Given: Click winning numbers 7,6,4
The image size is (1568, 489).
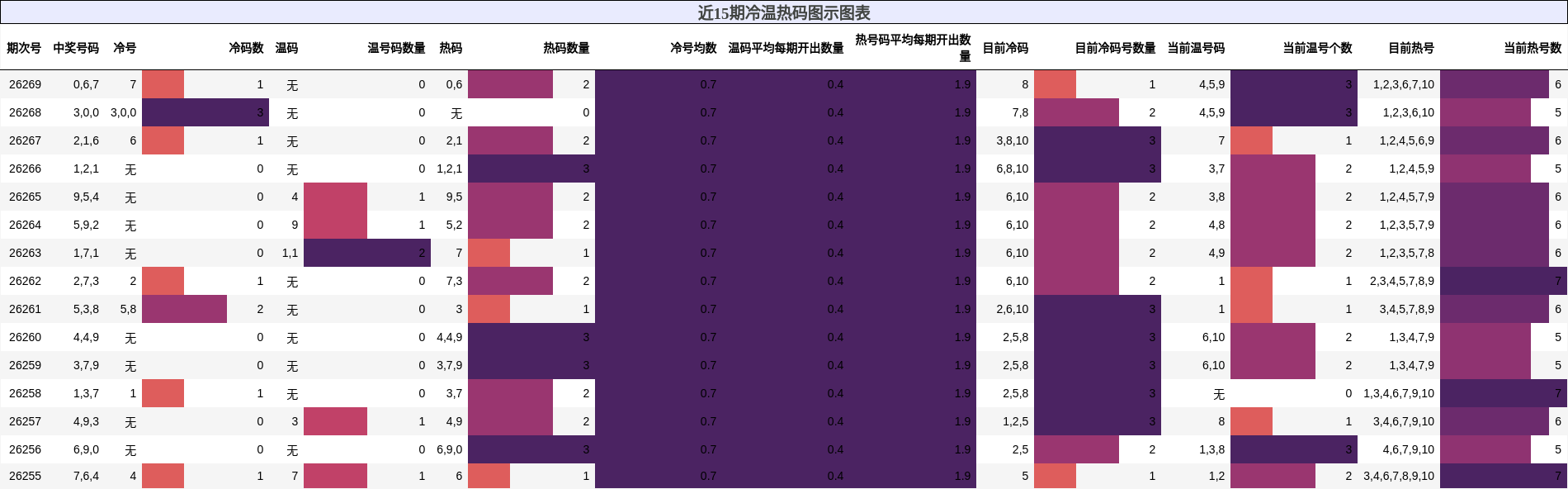Looking at the screenshot, I should [x=86, y=476].
